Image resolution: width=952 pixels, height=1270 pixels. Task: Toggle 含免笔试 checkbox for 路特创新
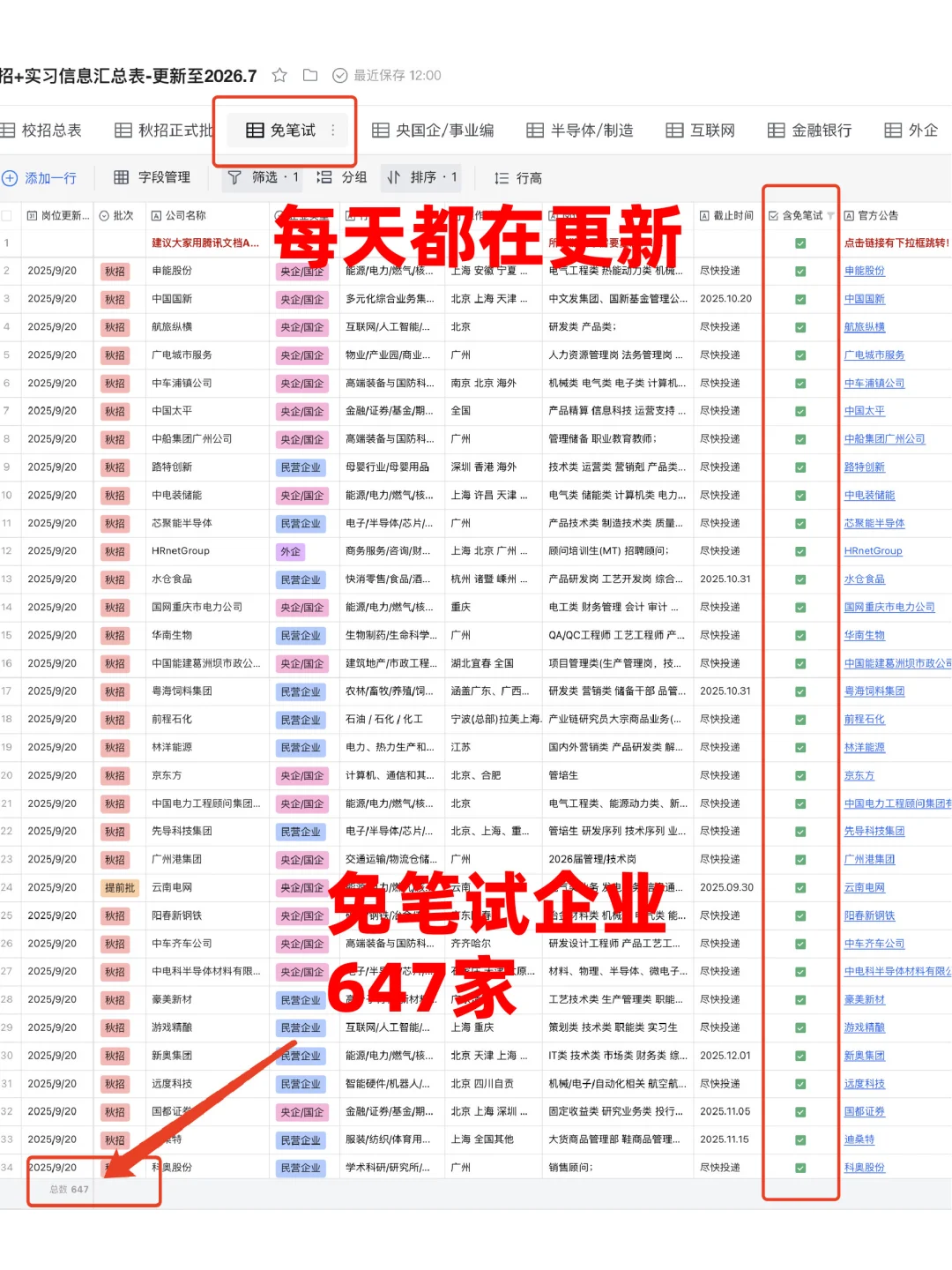800,467
